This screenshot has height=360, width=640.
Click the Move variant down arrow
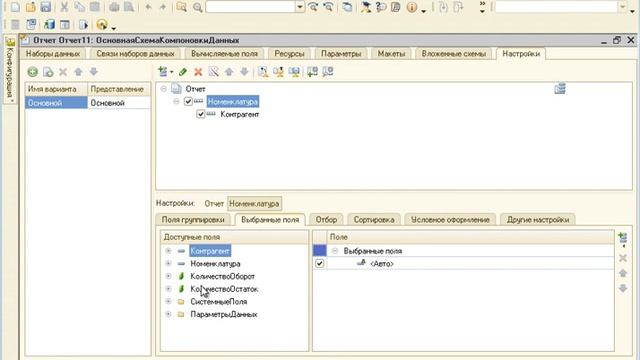93,72
